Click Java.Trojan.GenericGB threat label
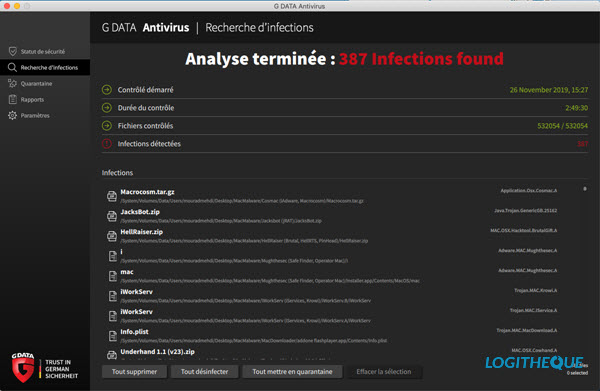This screenshot has height=391, width=600. click(525, 210)
